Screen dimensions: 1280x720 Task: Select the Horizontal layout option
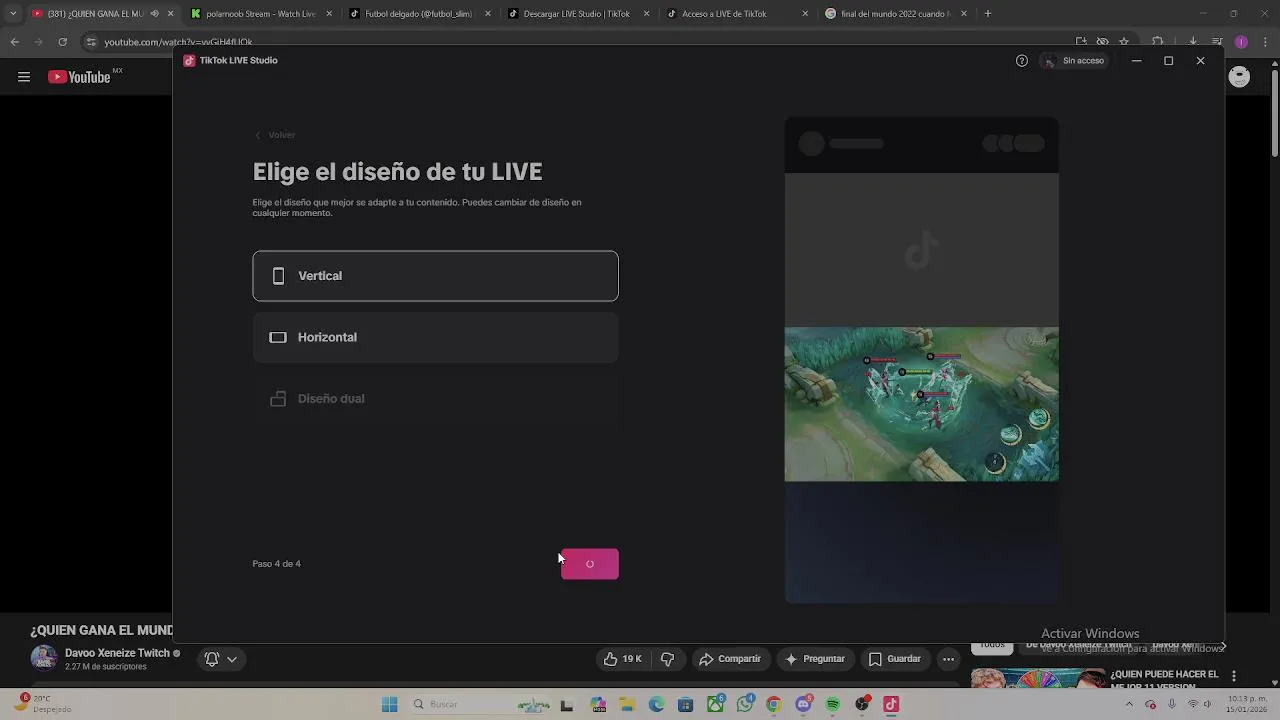click(435, 337)
